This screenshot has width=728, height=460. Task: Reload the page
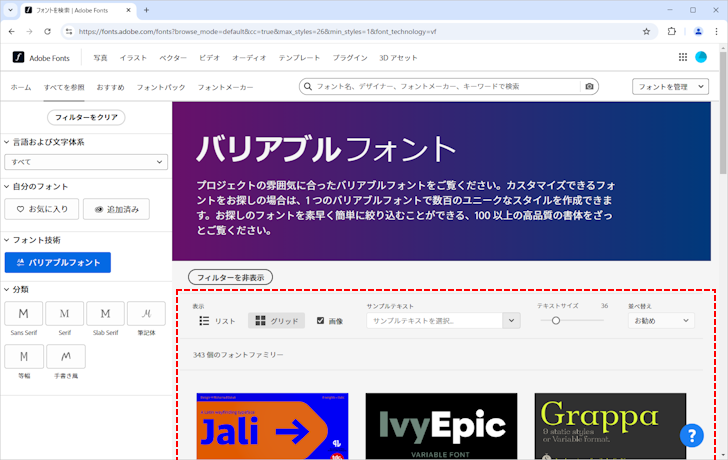[x=47, y=32]
